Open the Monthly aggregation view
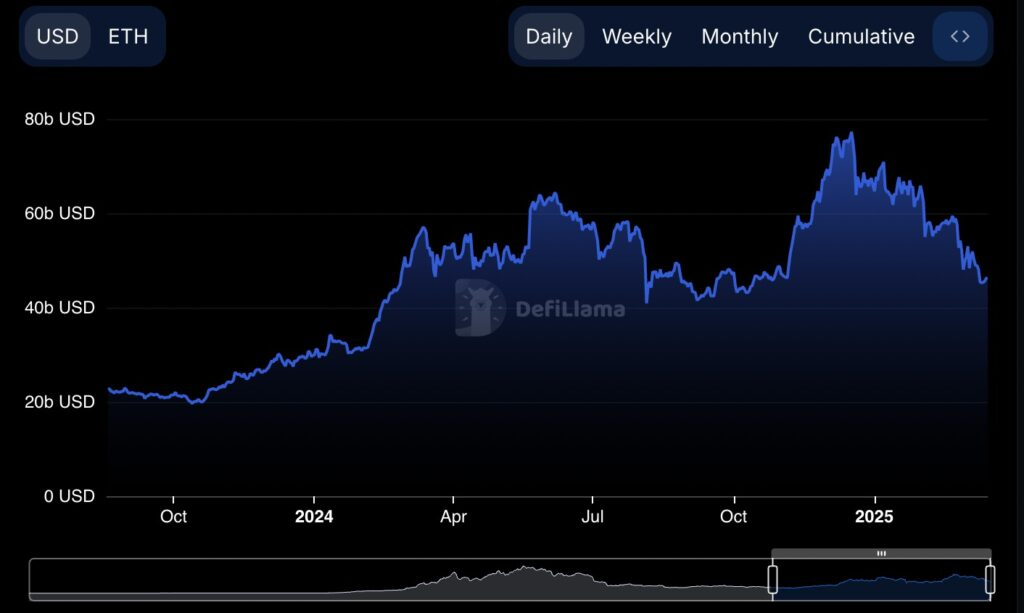Image resolution: width=1024 pixels, height=613 pixels. pyautogui.click(x=740, y=36)
